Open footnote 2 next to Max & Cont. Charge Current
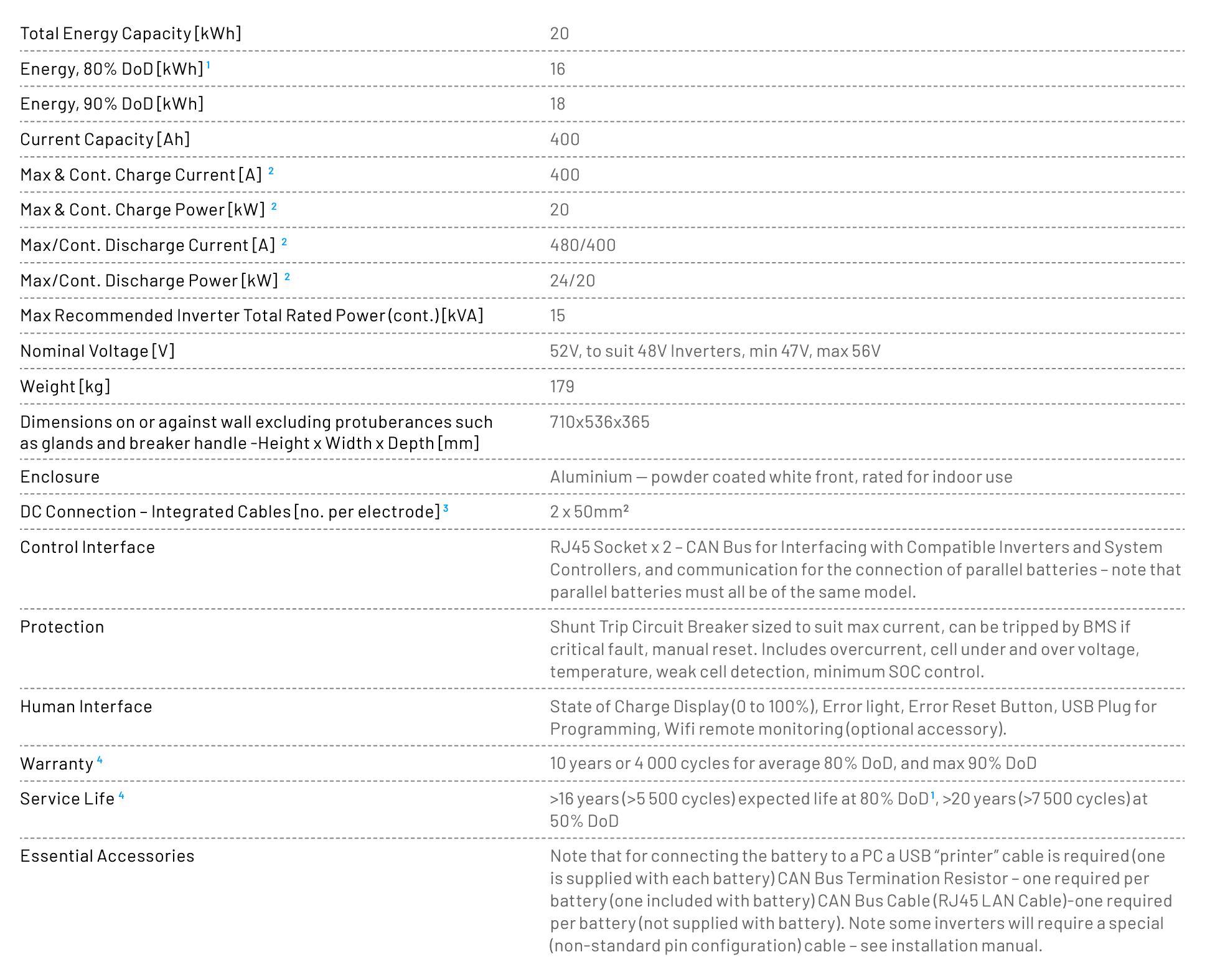 tap(271, 171)
